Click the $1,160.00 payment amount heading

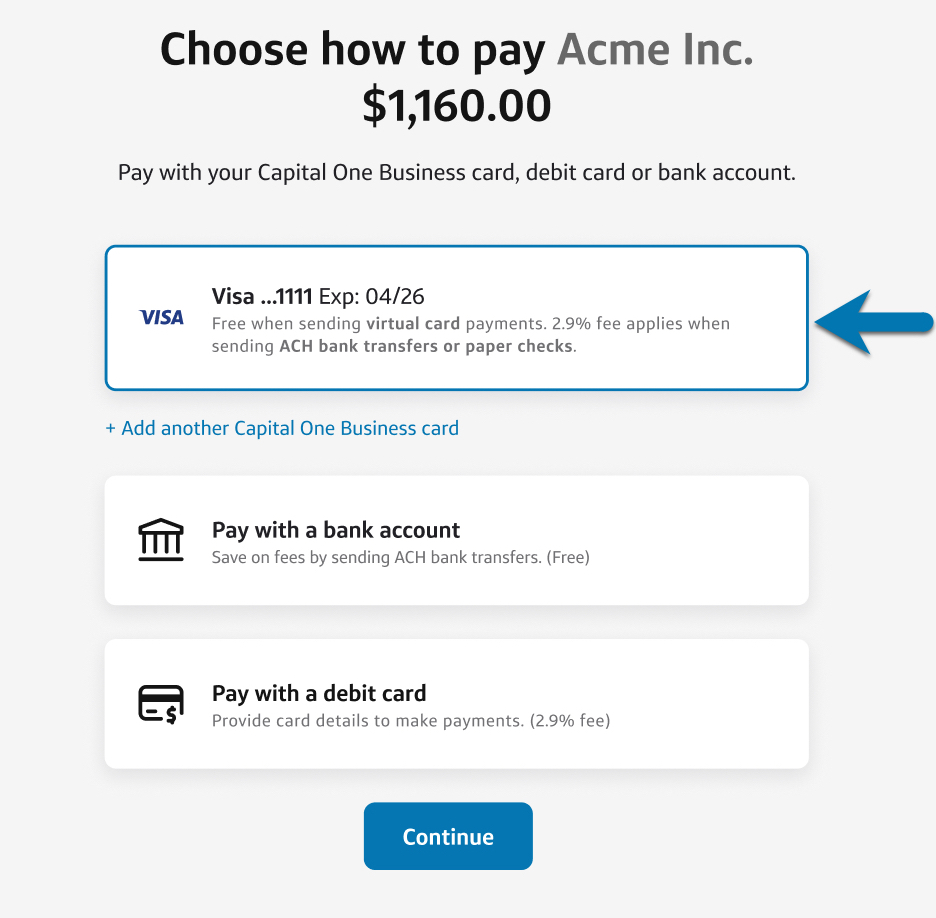(x=456, y=103)
